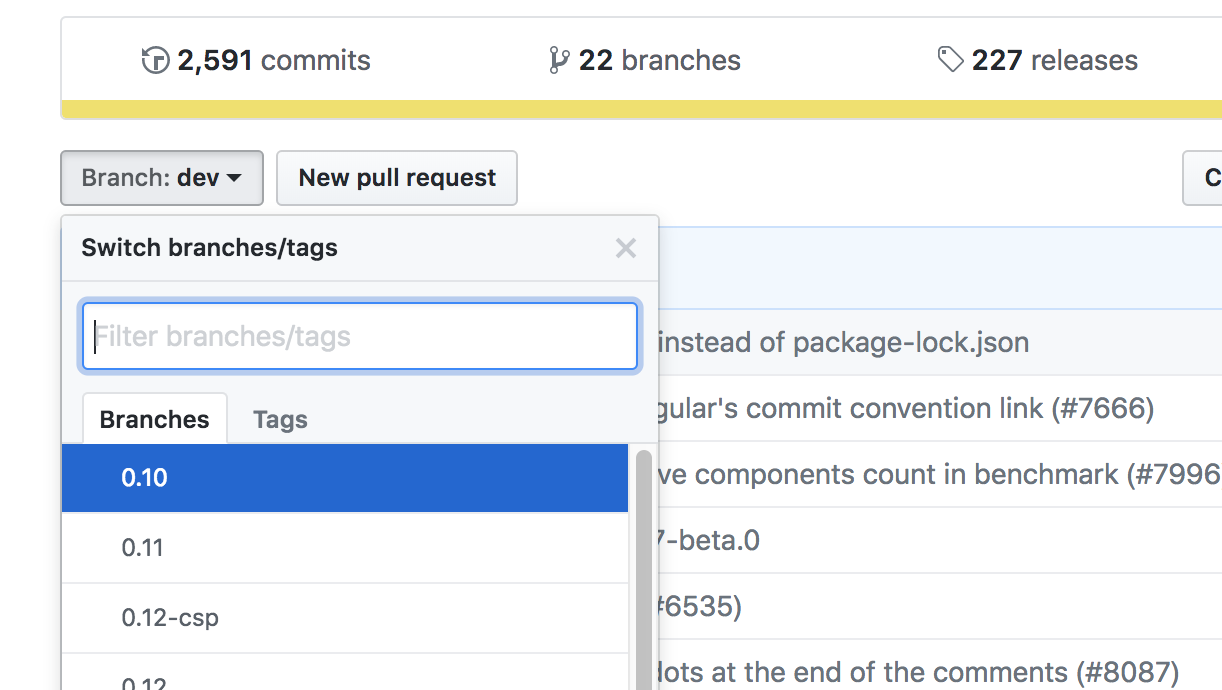
Task: View the 22 branches link
Action: pyautogui.click(x=660, y=61)
